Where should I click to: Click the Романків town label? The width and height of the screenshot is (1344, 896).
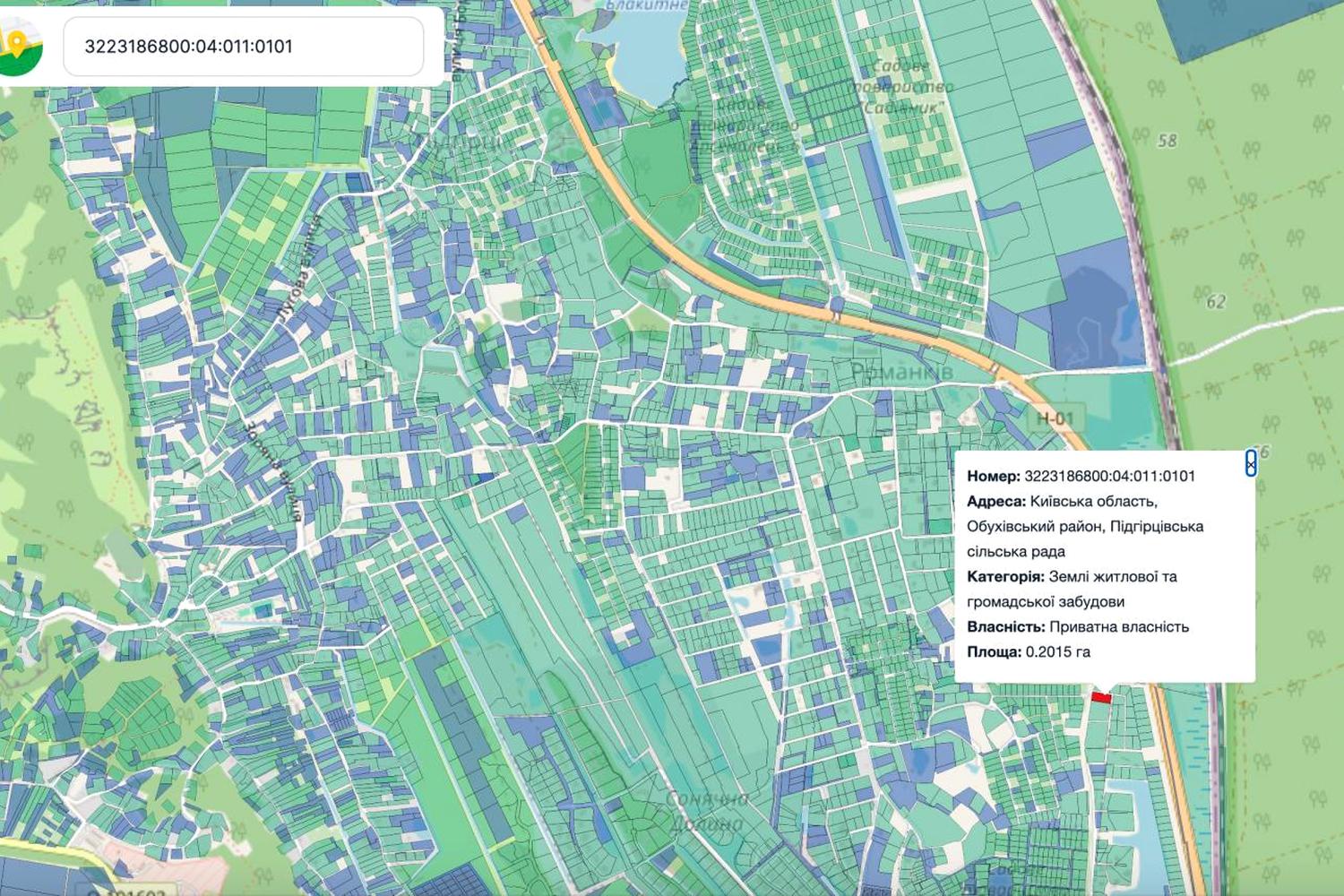900,373
